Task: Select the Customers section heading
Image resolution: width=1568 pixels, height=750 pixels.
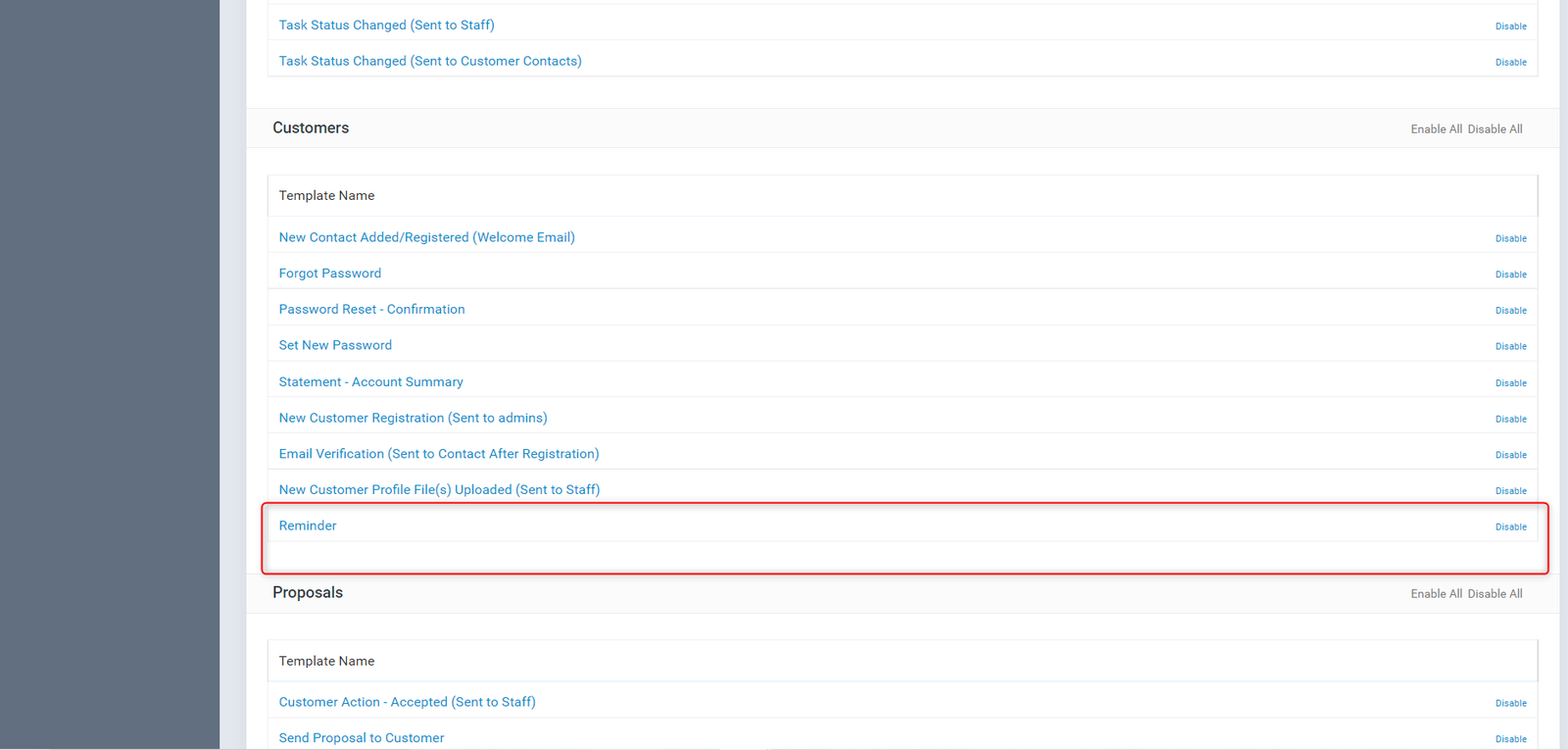Action: 311,128
